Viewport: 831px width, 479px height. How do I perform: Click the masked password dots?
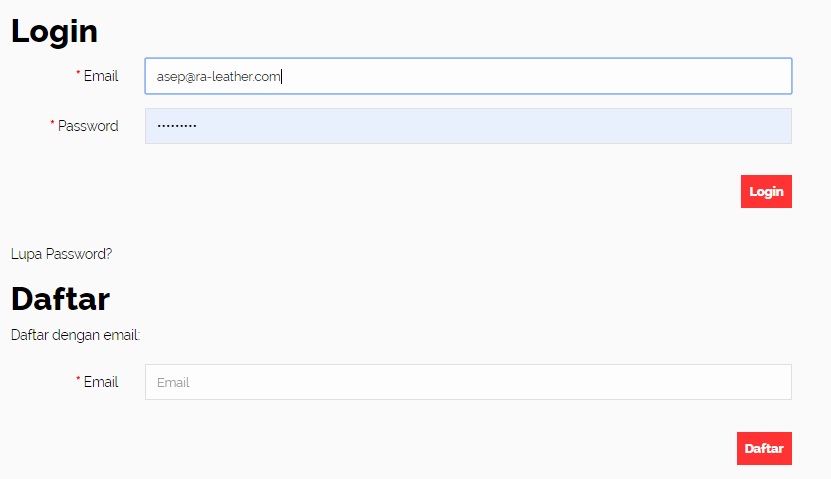[x=177, y=126]
